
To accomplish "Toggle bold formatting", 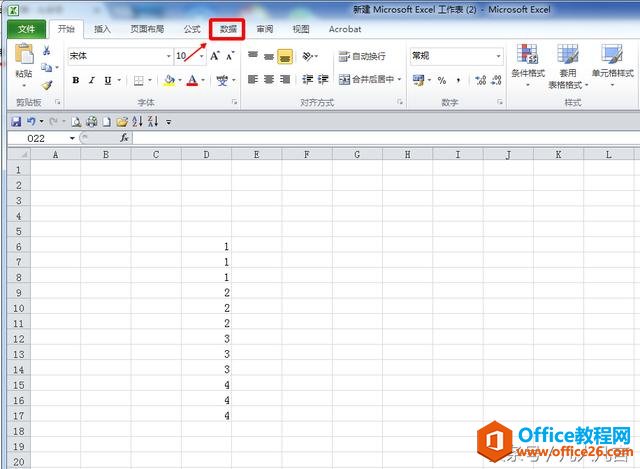I will 76,80.
